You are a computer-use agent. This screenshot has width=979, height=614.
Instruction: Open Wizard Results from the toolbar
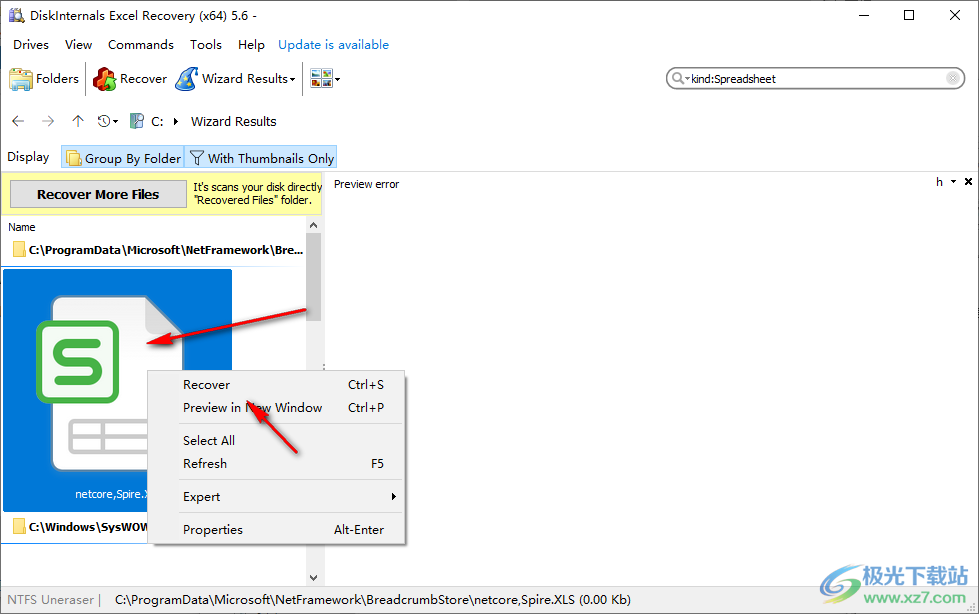[231, 79]
